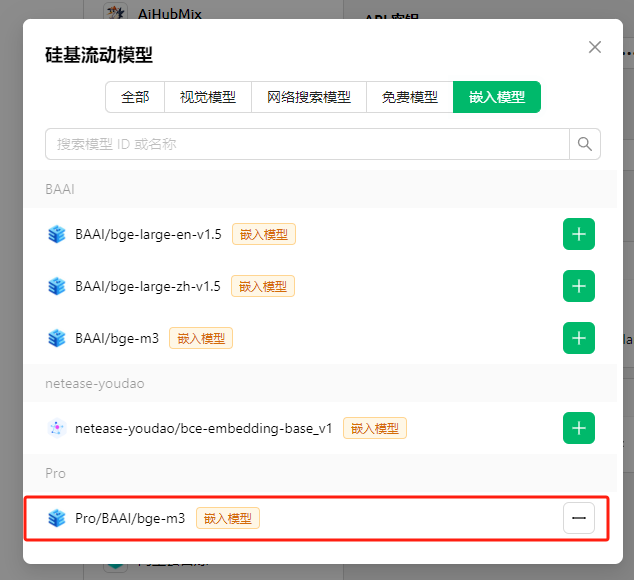Click the Pro/BAAI/bge-m3 model icon
Image resolution: width=634 pixels, height=580 pixels.
(57, 518)
